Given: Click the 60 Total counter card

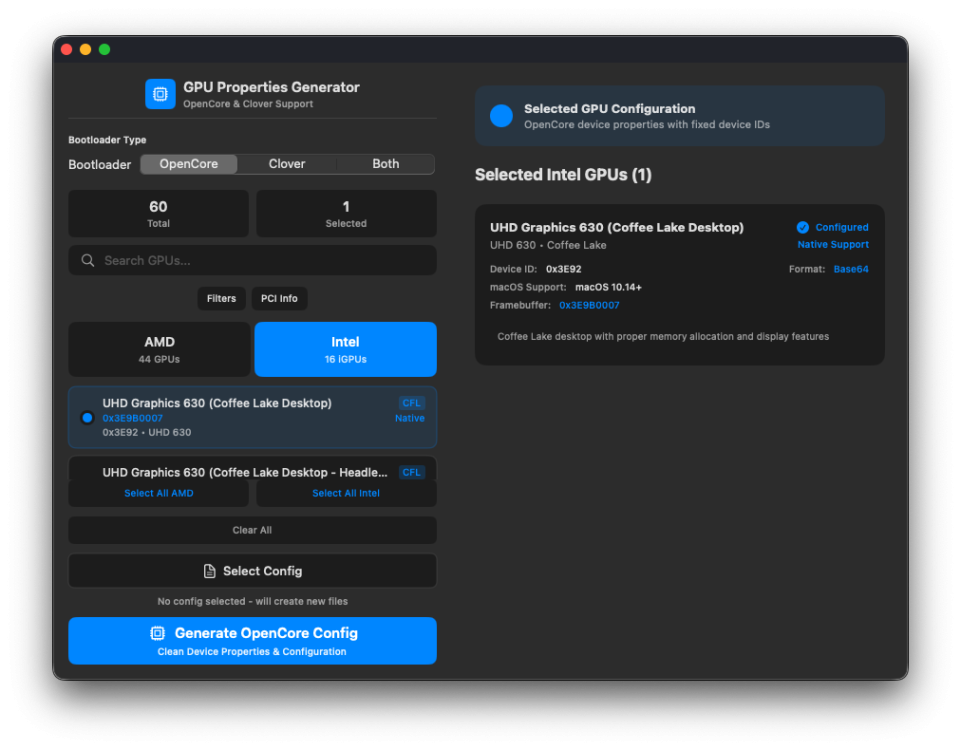Looking at the screenshot, I should (159, 213).
